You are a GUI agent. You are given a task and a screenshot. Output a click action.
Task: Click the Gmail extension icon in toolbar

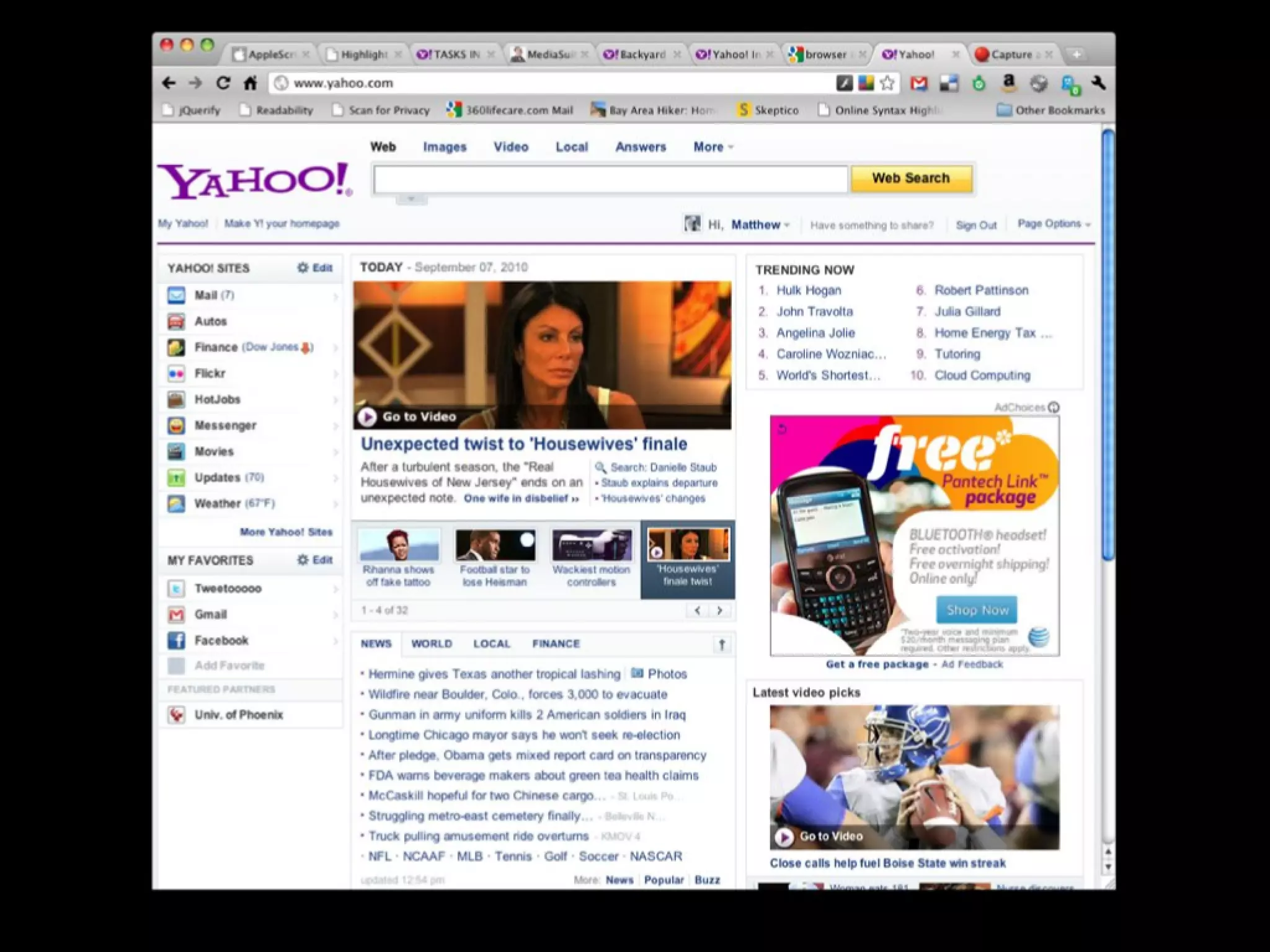point(918,83)
